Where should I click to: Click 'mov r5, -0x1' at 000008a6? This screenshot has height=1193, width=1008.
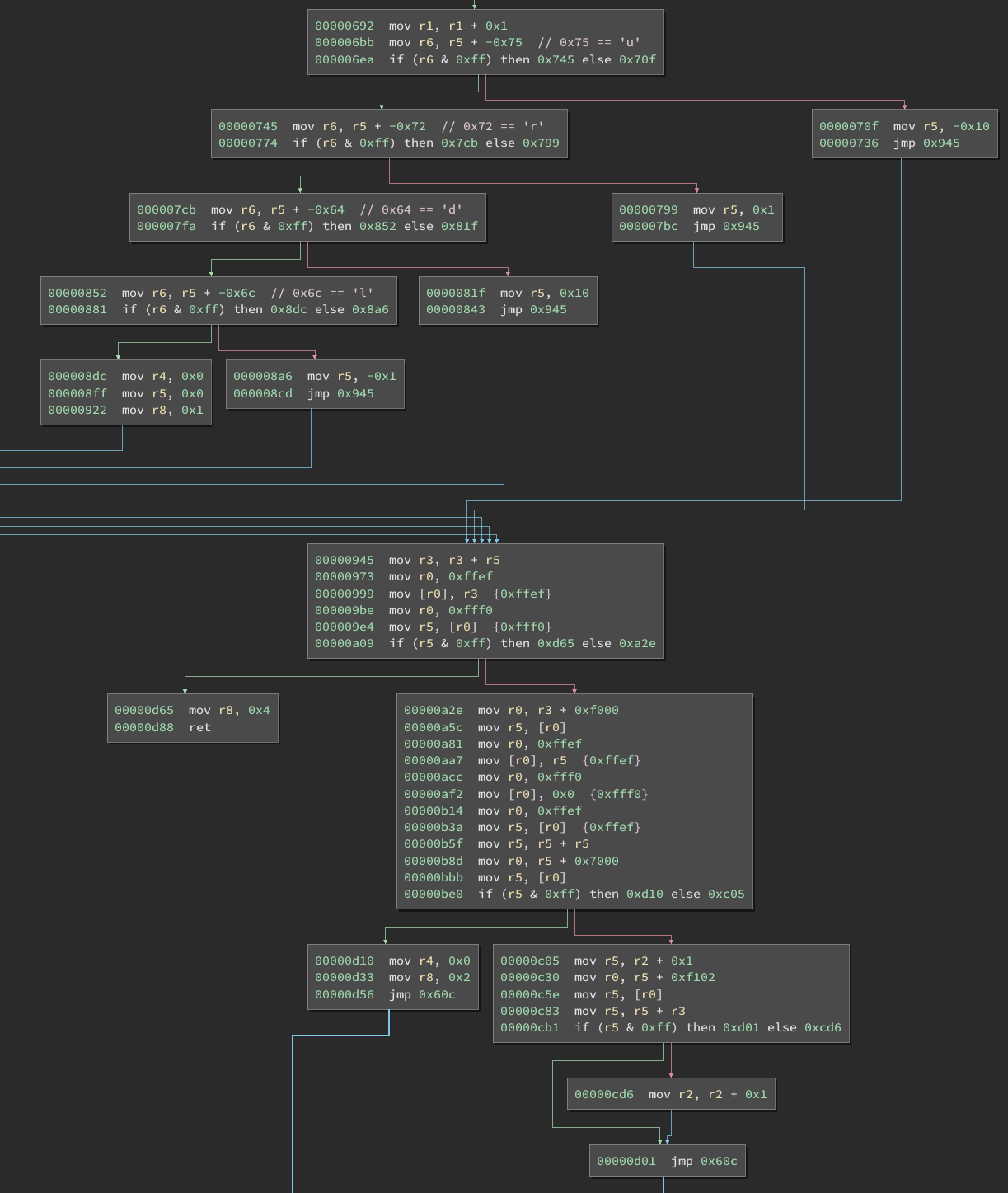coord(352,376)
